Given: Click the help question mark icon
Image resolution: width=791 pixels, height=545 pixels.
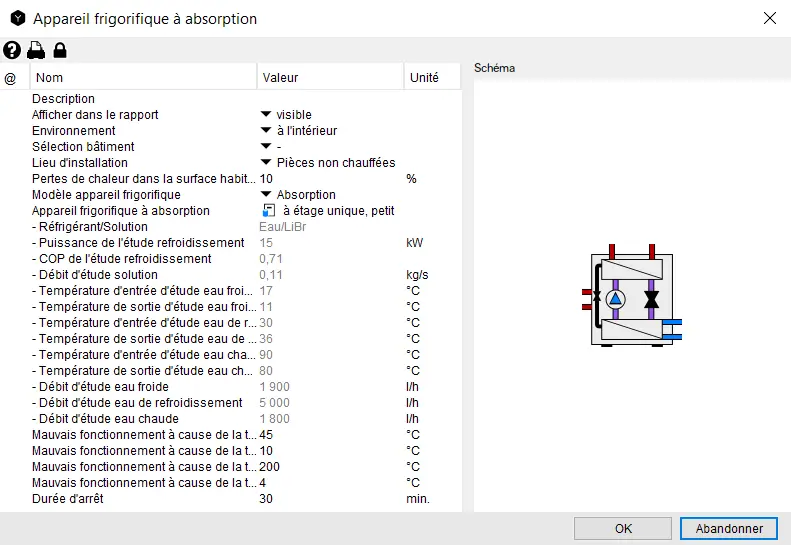Looking at the screenshot, I should click(12, 50).
